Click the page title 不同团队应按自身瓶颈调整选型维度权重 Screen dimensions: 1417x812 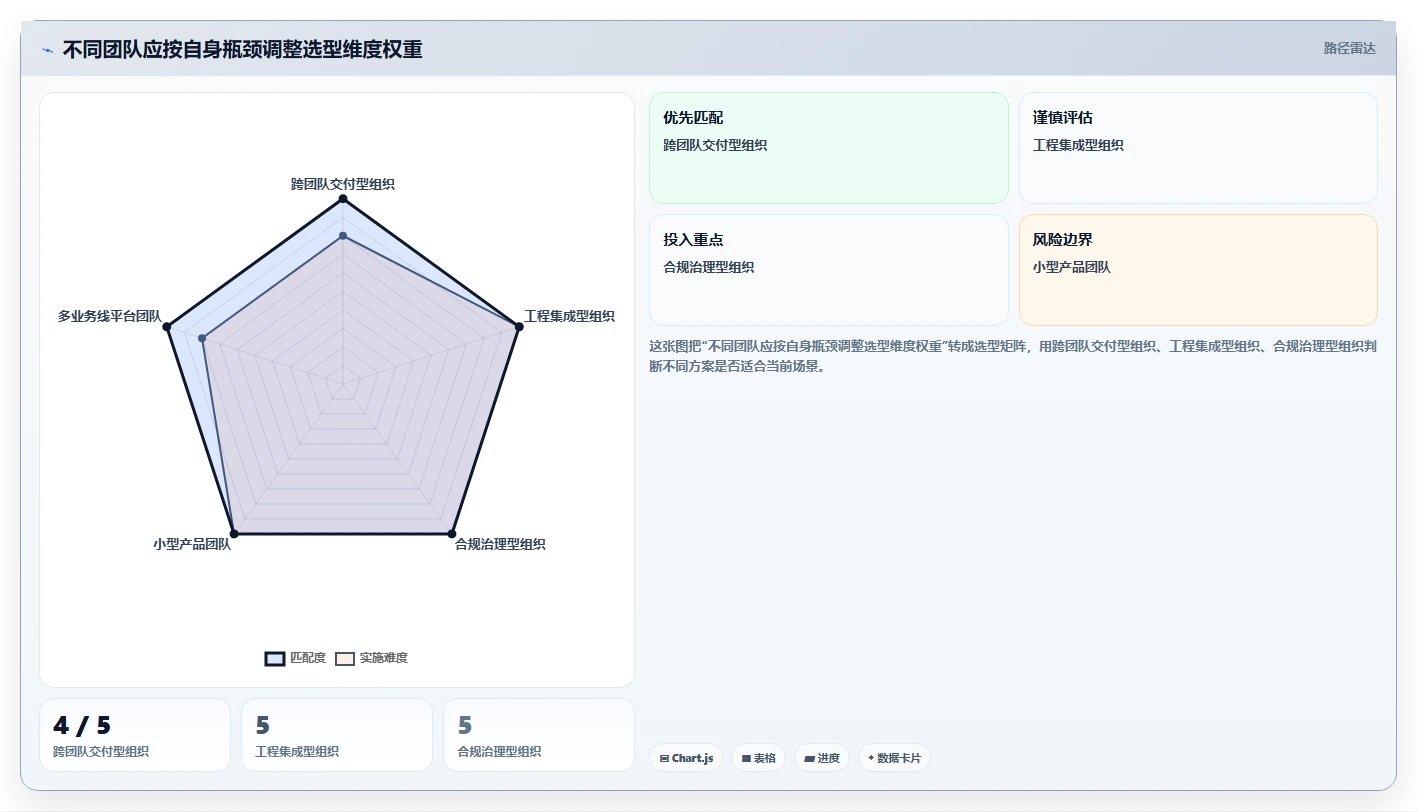click(242, 49)
